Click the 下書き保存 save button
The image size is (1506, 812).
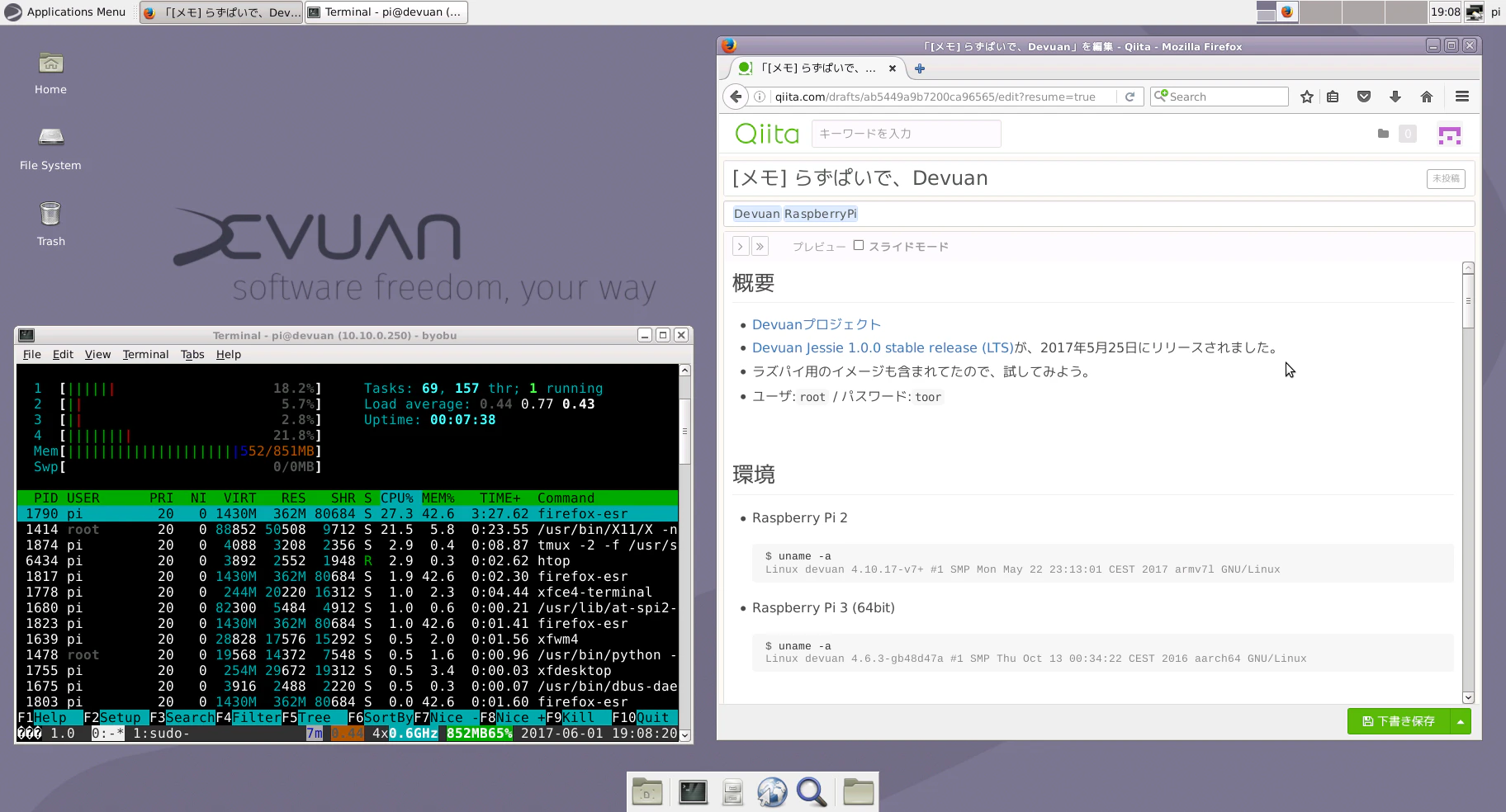pyautogui.click(x=1401, y=721)
